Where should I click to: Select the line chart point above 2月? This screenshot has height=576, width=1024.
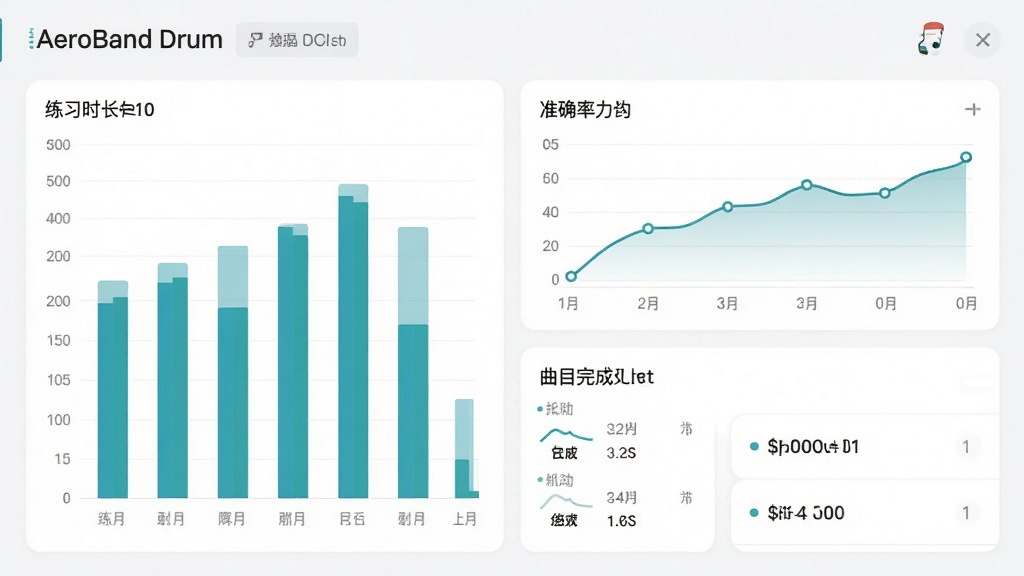648,229
